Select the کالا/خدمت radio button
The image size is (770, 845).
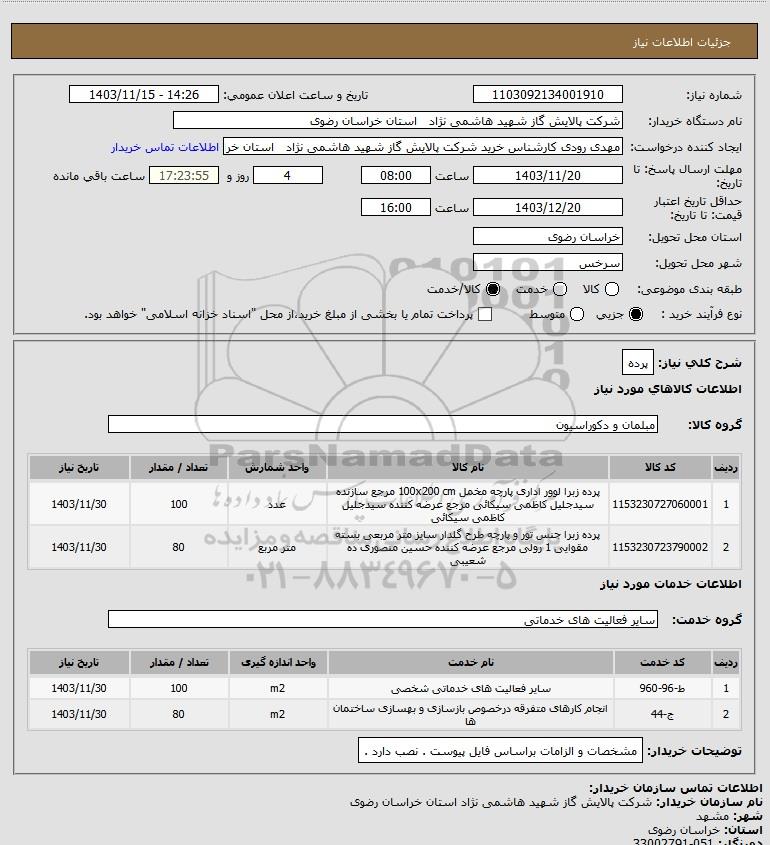tap(492, 289)
